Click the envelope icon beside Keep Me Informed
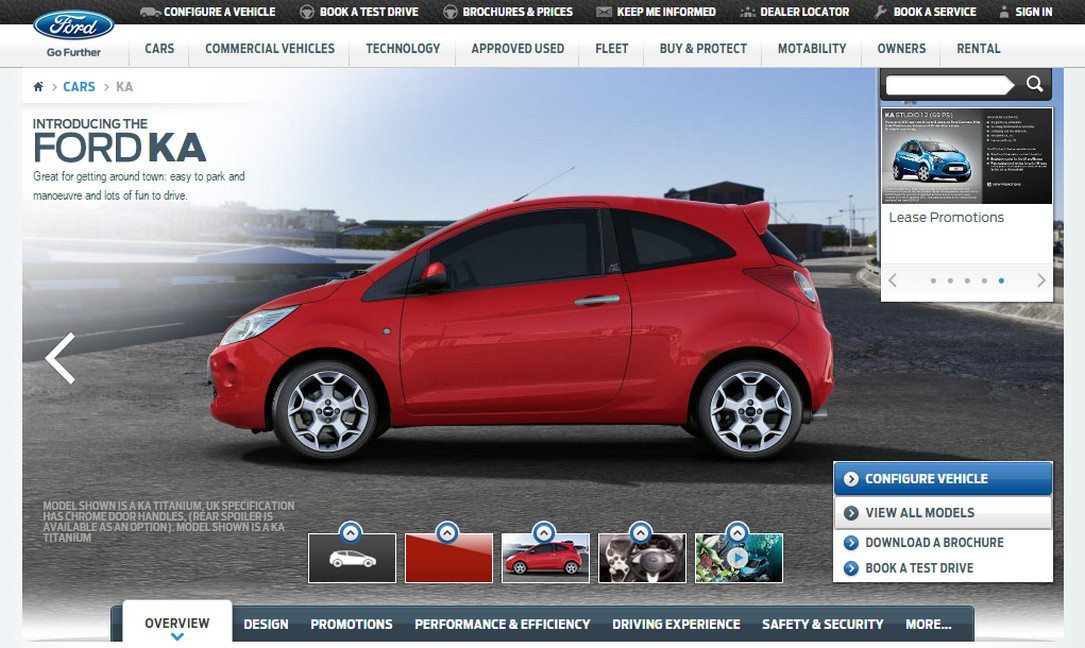Image resolution: width=1085 pixels, height=648 pixels. tap(603, 12)
